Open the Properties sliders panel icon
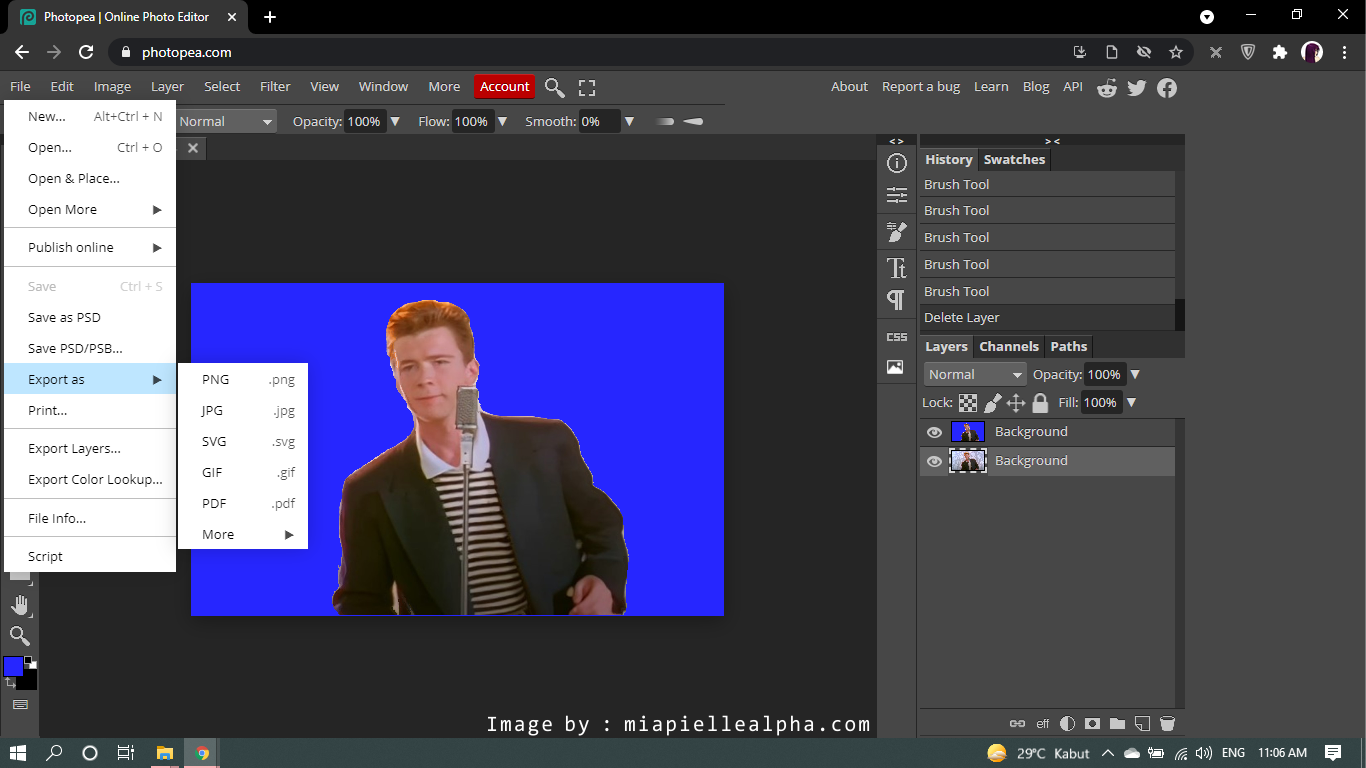The image size is (1366, 768). (x=897, y=196)
